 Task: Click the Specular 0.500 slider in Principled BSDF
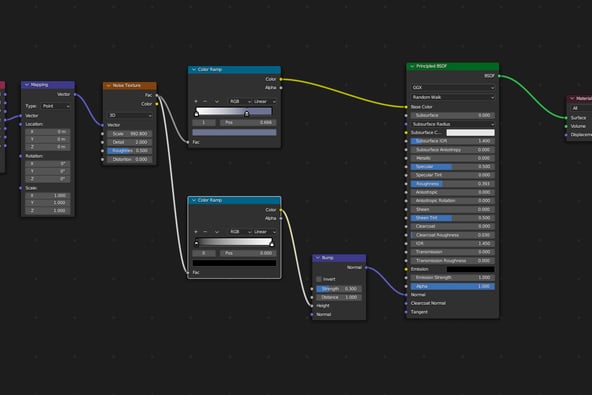click(x=452, y=167)
